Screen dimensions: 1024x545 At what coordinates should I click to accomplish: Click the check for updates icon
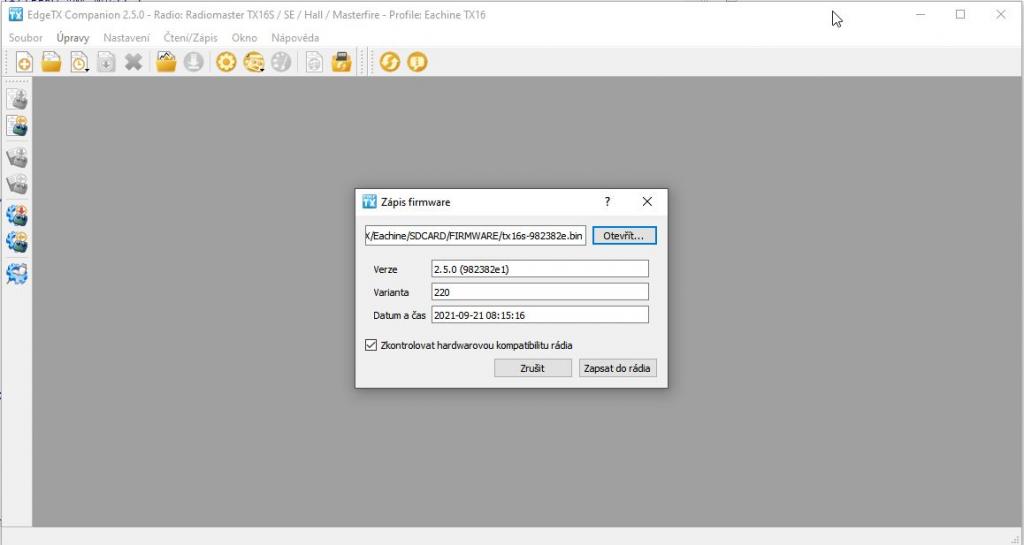point(389,62)
